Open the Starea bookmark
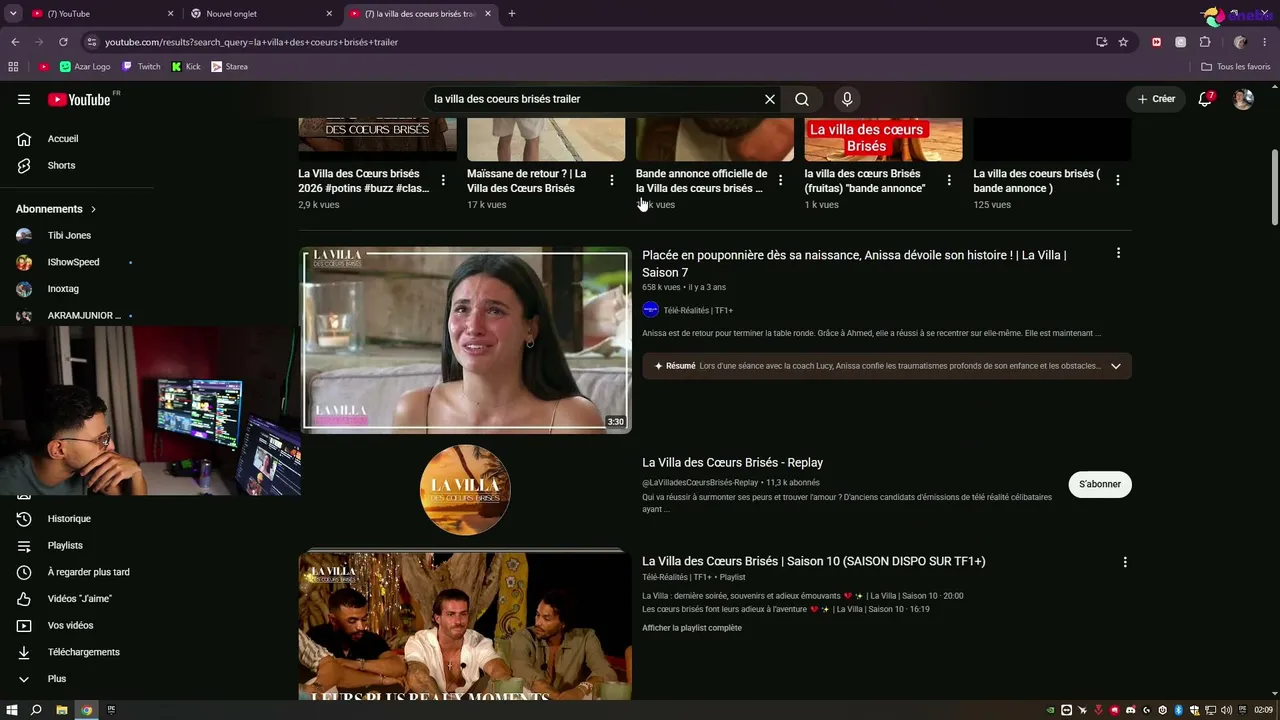 (x=229, y=67)
